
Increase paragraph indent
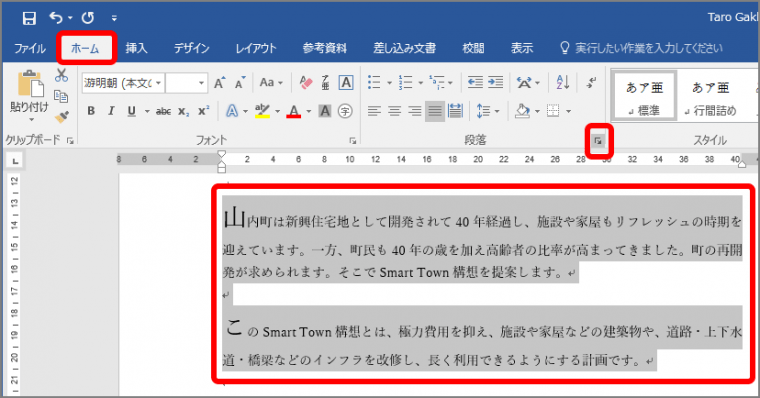pyautogui.click(x=495, y=82)
